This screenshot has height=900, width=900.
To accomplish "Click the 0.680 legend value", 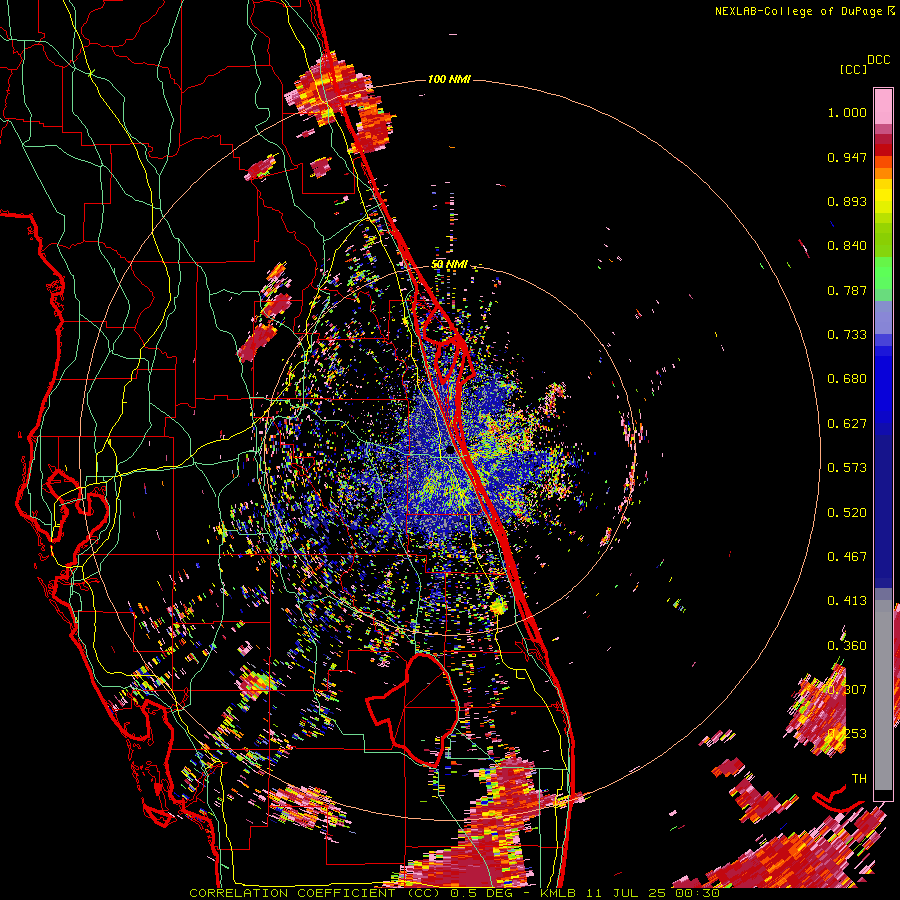I will 847,379.
